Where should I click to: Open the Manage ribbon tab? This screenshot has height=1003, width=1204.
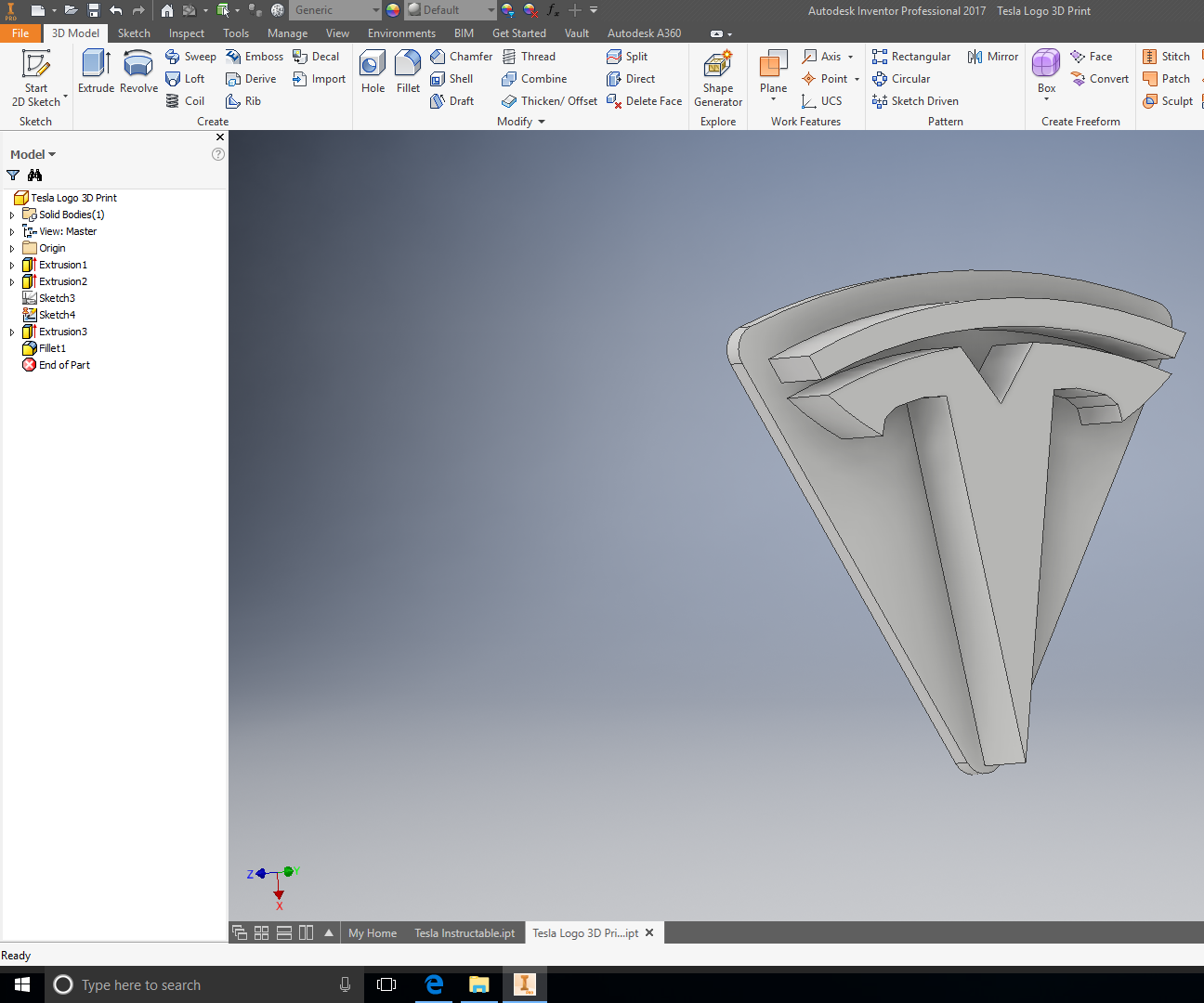(287, 33)
